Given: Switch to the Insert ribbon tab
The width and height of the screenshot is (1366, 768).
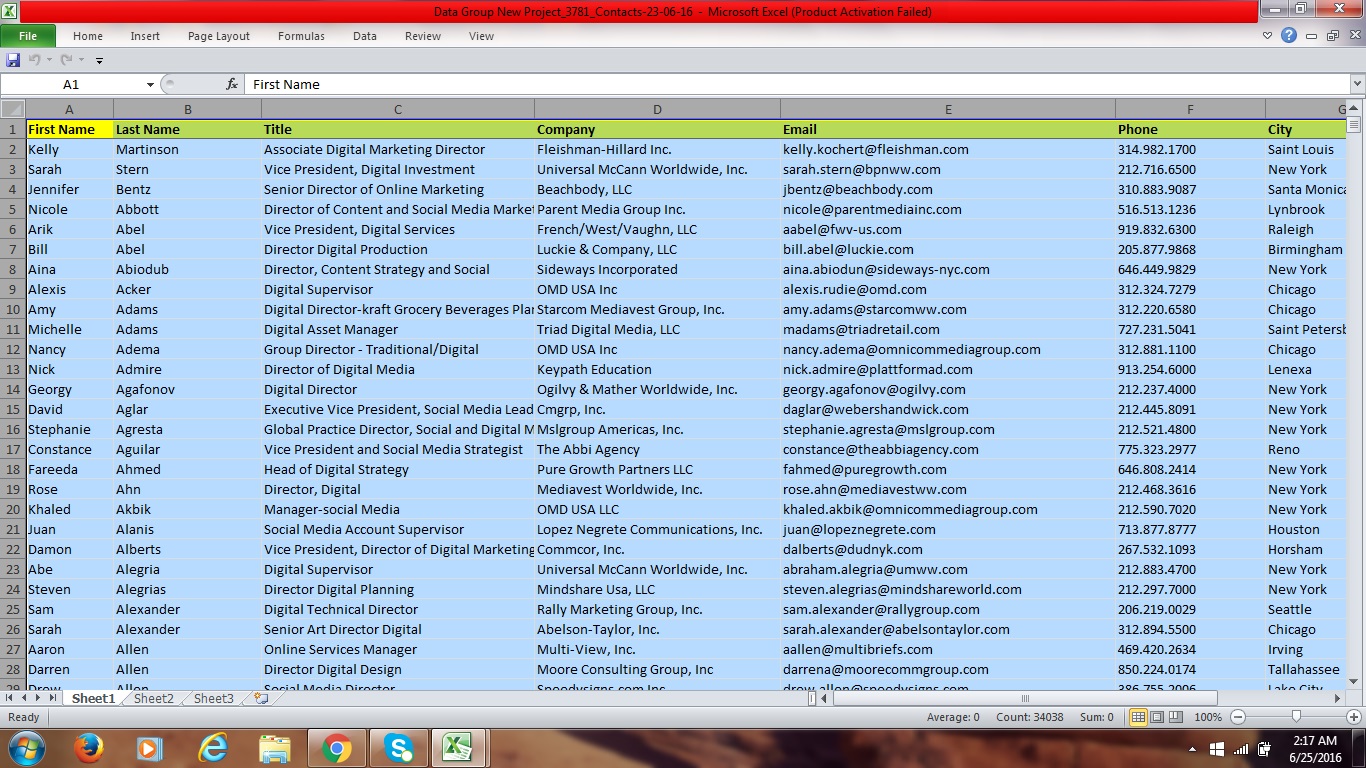Looking at the screenshot, I should tap(145, 36).
